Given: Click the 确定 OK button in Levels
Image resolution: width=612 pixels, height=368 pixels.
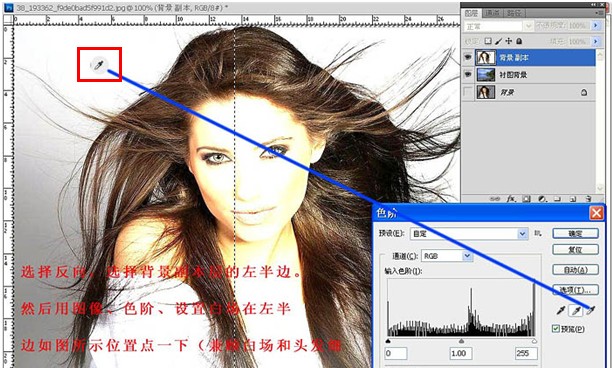Looking at the screenshot, I should tap(575, 233).
